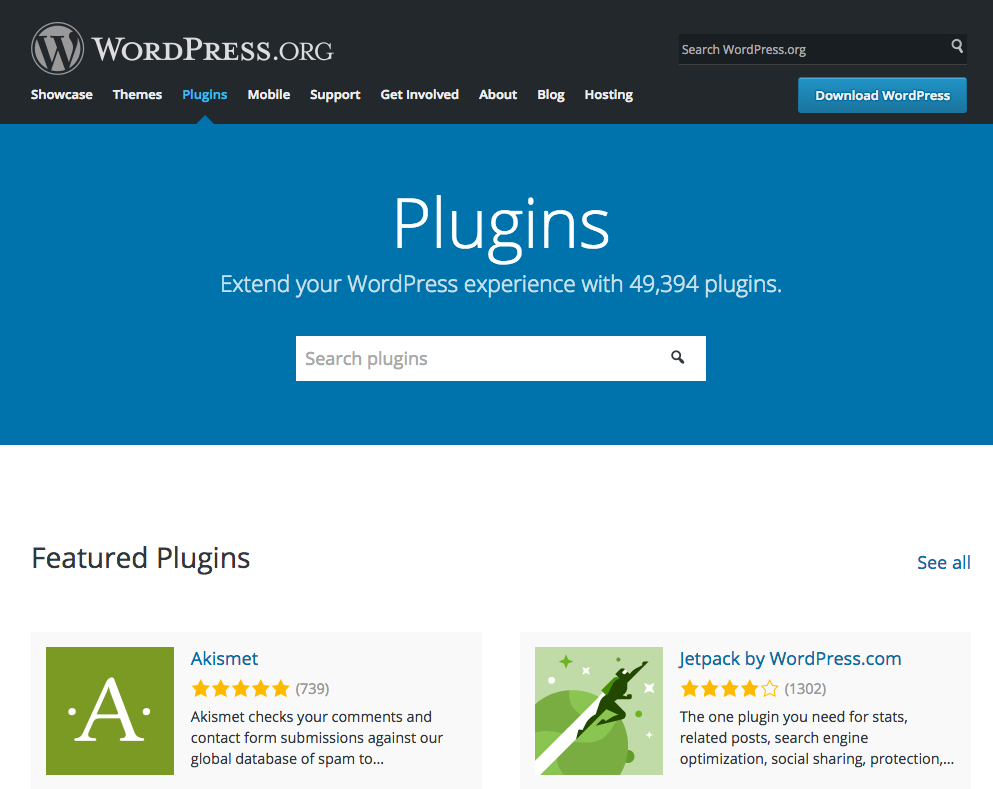Open the Jetpack plugin thumbnail
The image size is (993, 789).
tap(598, 710)
